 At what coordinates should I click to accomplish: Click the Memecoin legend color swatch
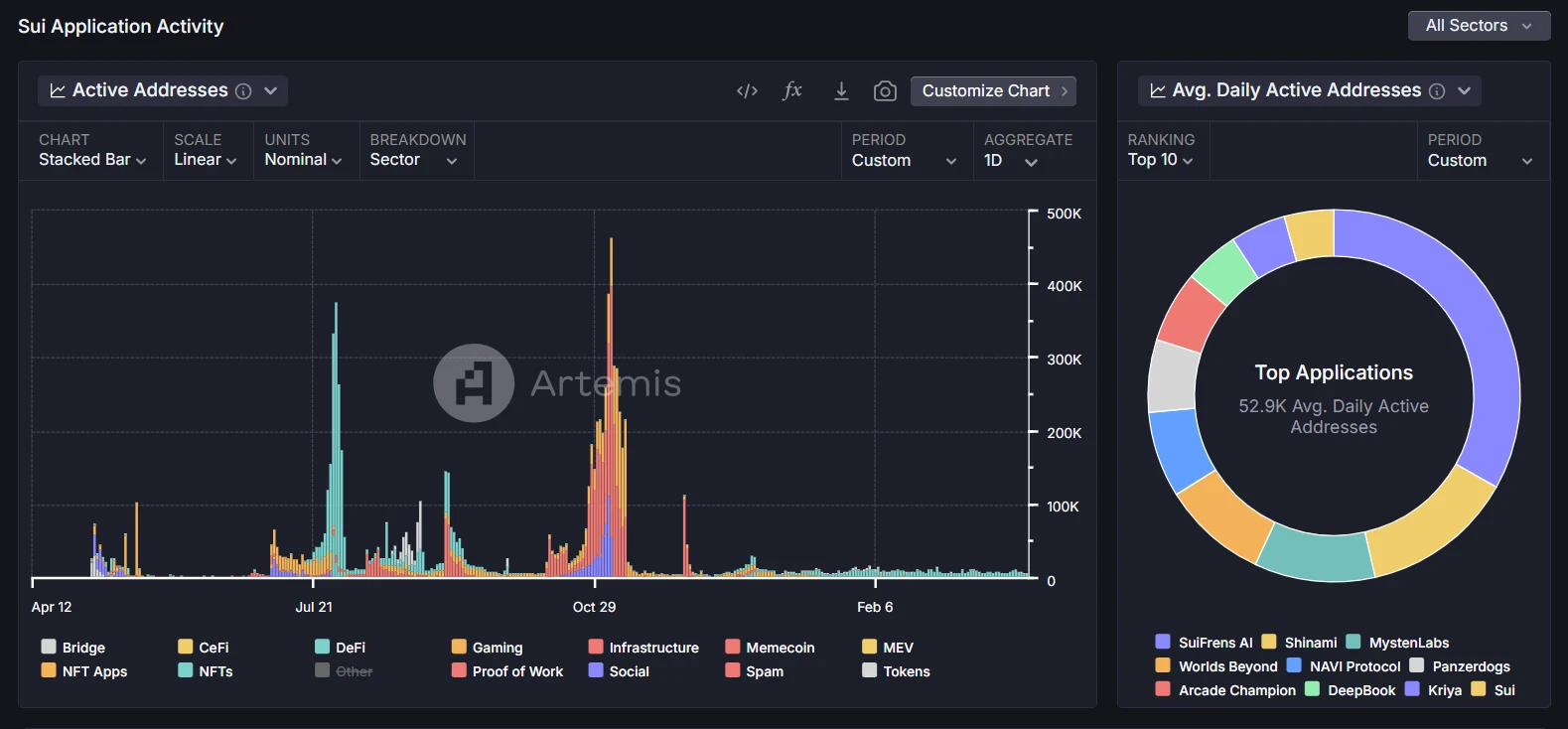[733, 648]
